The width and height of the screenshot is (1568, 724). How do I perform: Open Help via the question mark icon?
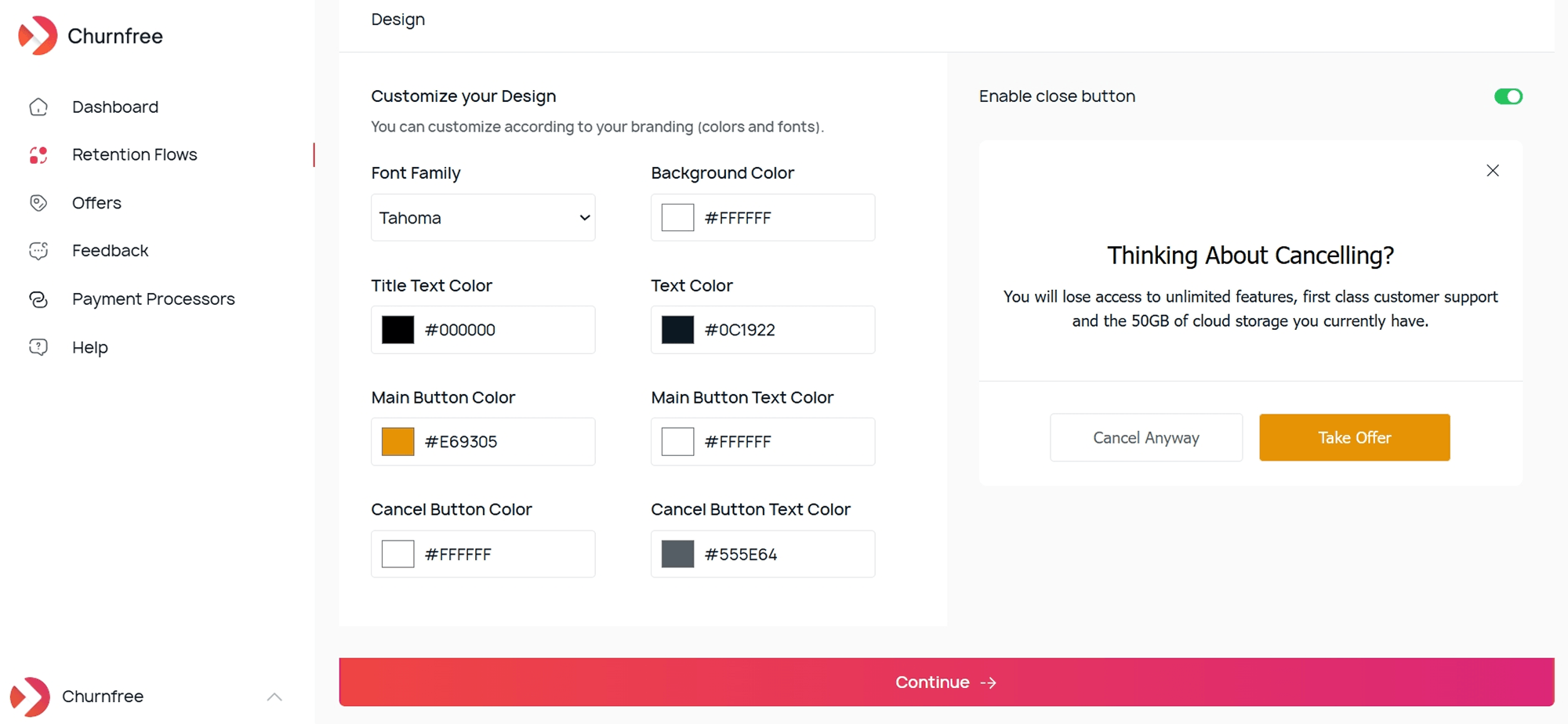click(38, 347)
